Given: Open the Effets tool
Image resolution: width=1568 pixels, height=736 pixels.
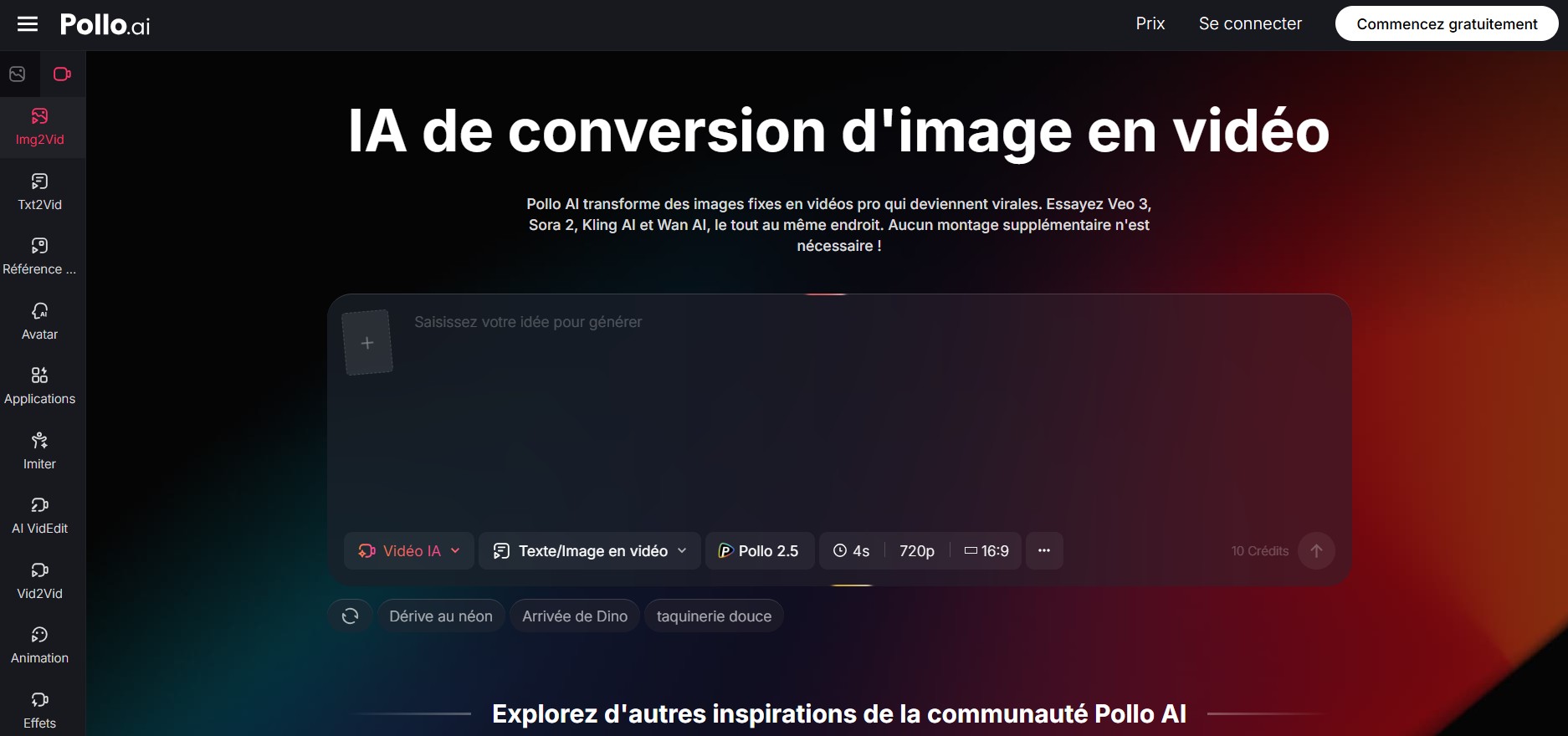Looking at the screenshot, I should tap(40, 711).
